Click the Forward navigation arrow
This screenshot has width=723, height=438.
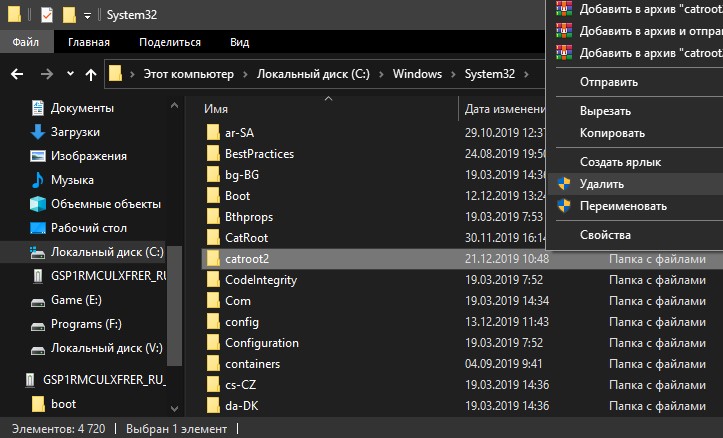click(47, 74)
